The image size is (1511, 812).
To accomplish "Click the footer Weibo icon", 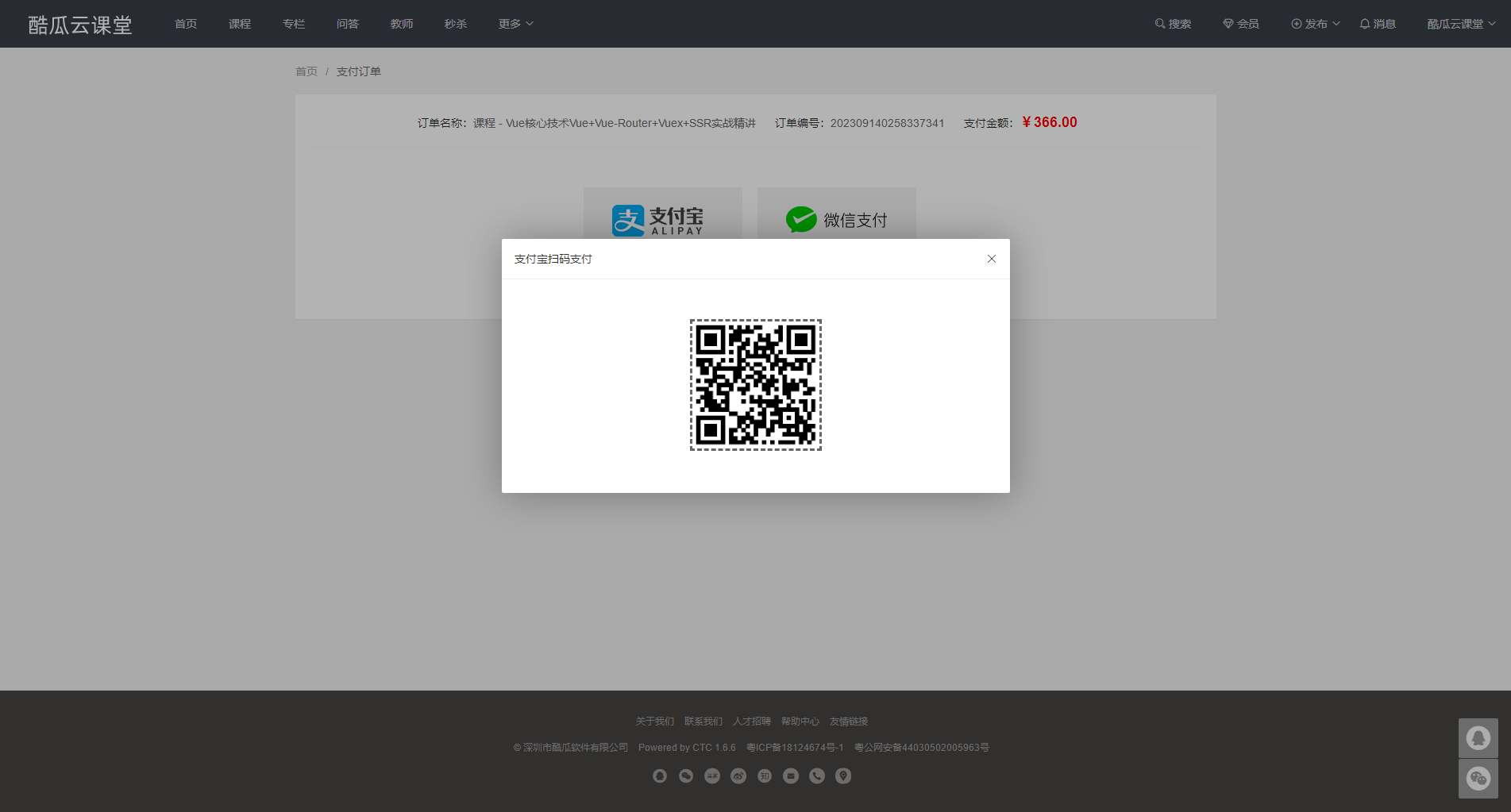I will pos(738,776).
